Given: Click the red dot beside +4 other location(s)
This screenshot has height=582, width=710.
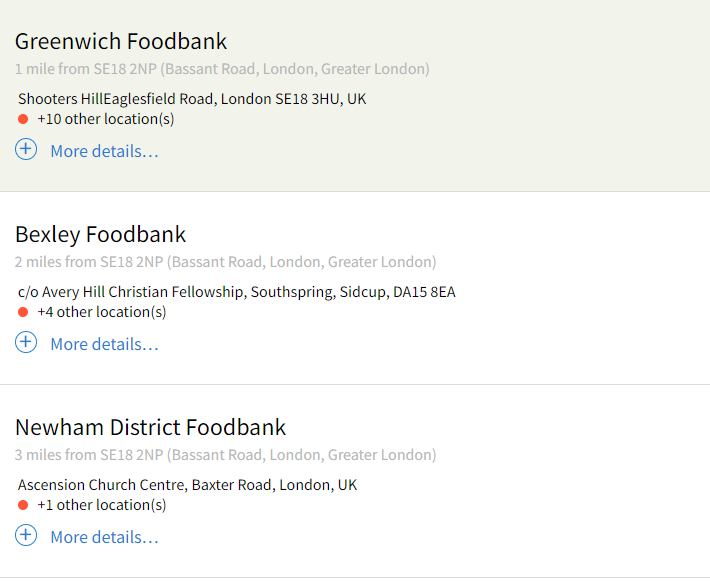Looking at the screenshot, I should tap(23, 312).
